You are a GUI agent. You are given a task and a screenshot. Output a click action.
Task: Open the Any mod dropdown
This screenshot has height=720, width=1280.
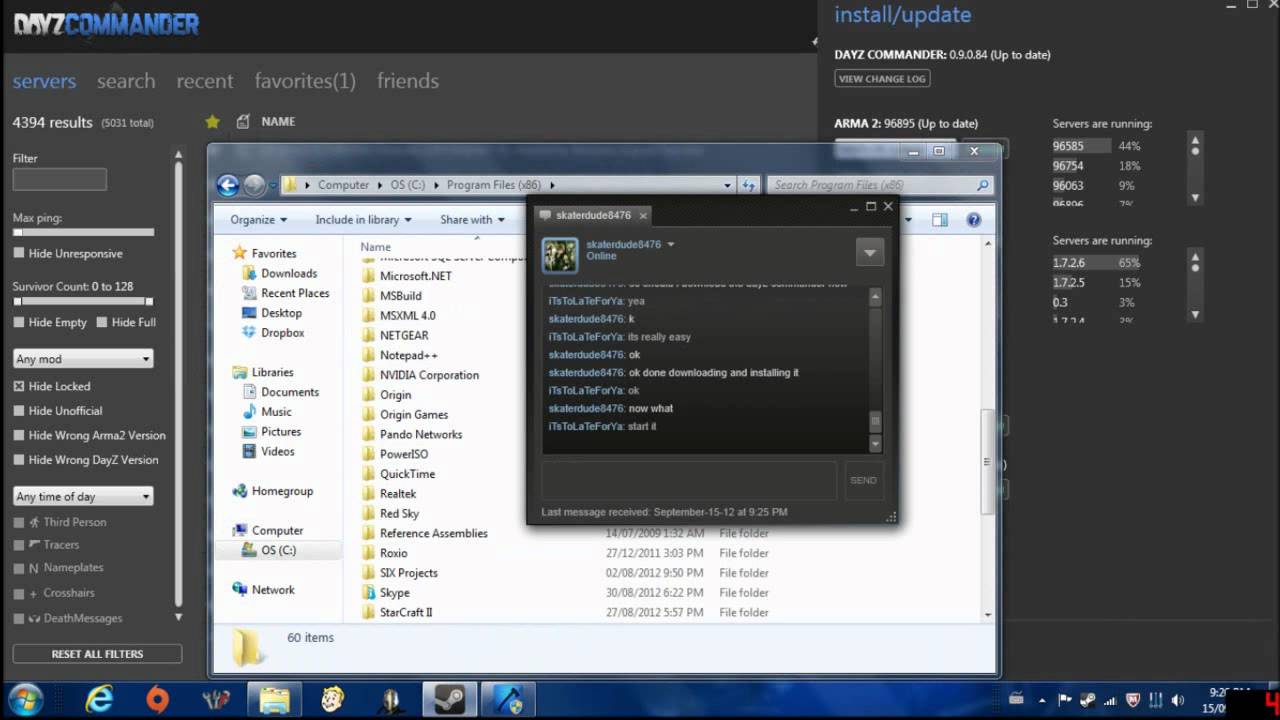[83, 359]
